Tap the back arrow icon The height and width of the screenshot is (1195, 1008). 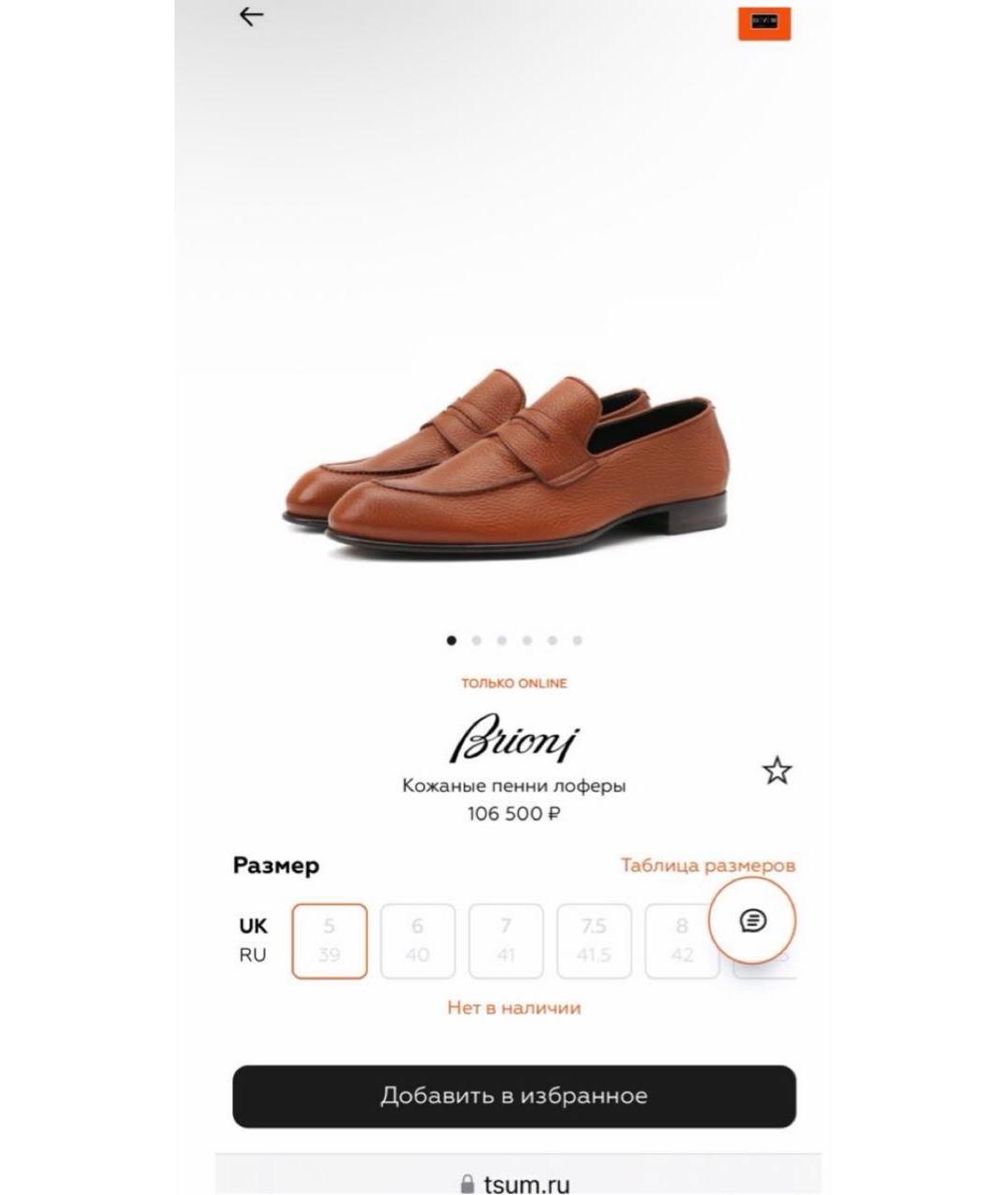coord(251,16)
